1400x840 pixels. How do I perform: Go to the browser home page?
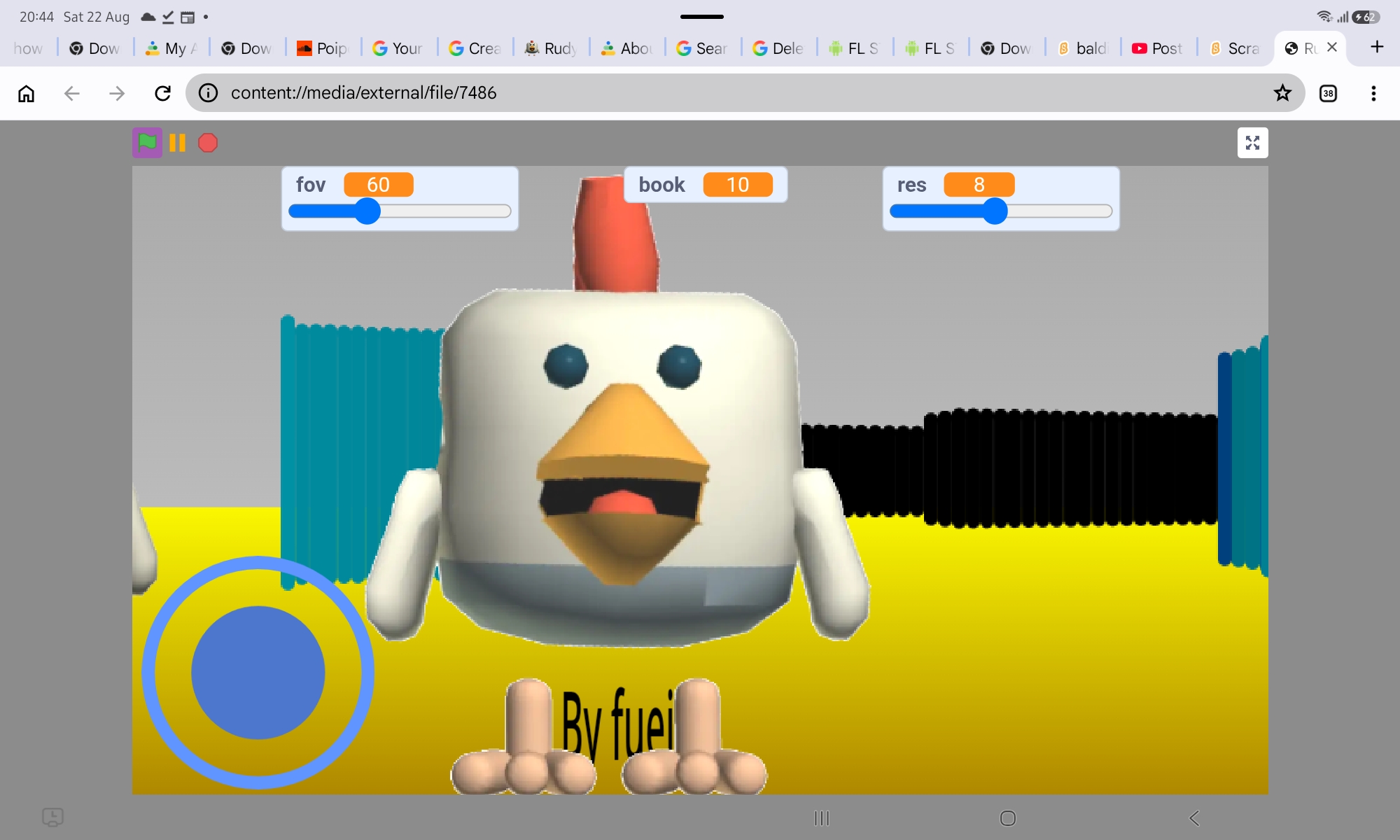click(x=27, y=93)
